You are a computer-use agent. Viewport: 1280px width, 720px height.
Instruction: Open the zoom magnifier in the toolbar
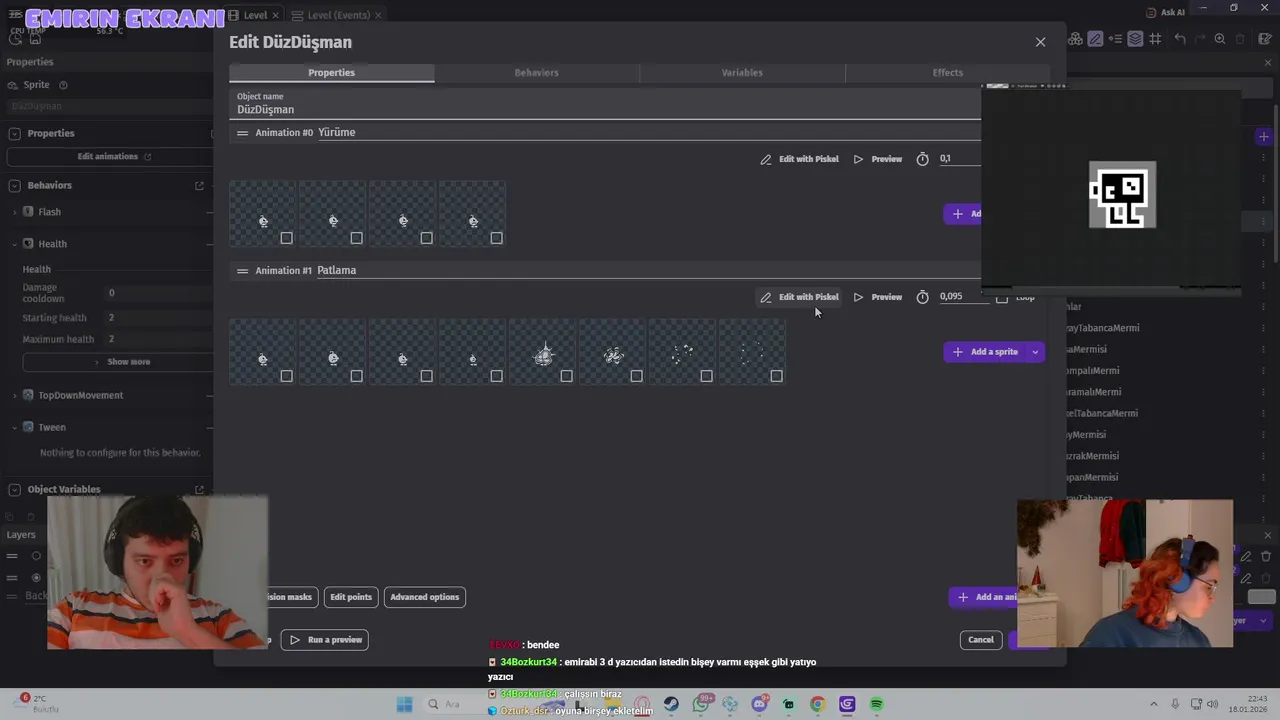click(1220, 39)
